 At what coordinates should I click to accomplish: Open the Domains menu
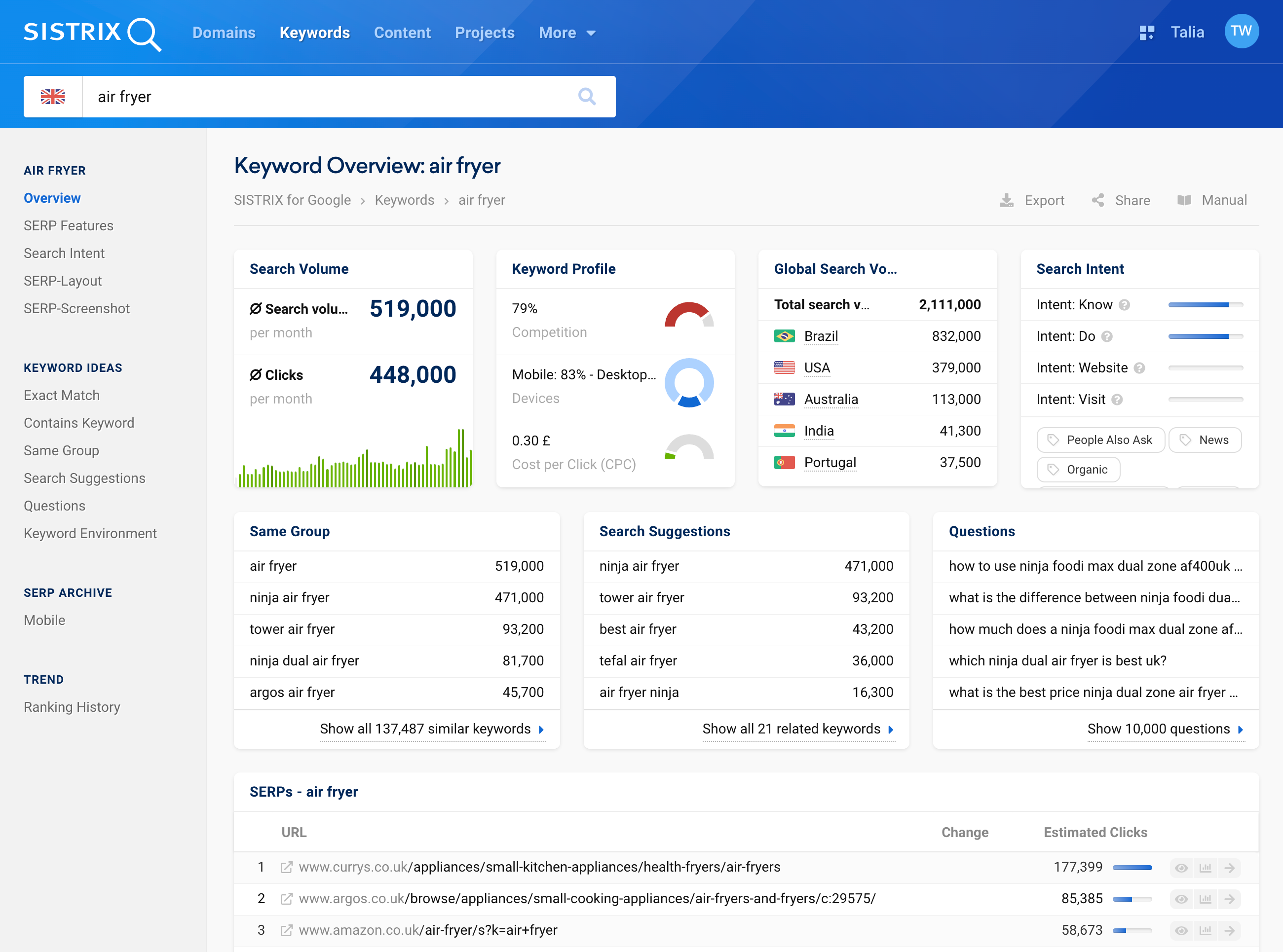[x=224, y=33]
